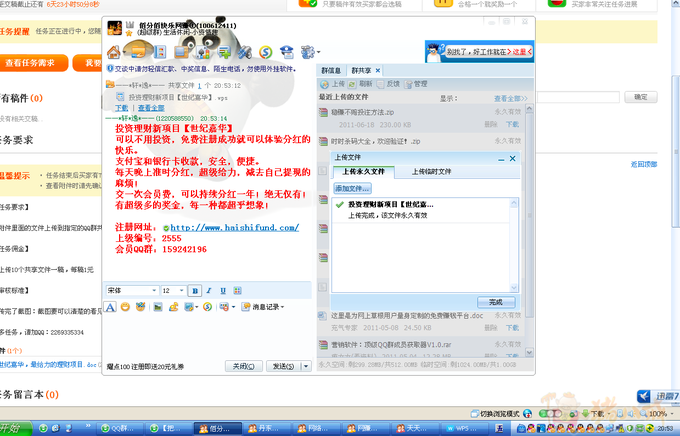The image size is (680, 436).
Task: Click the group avatar picture
Action: coord(114,28)
